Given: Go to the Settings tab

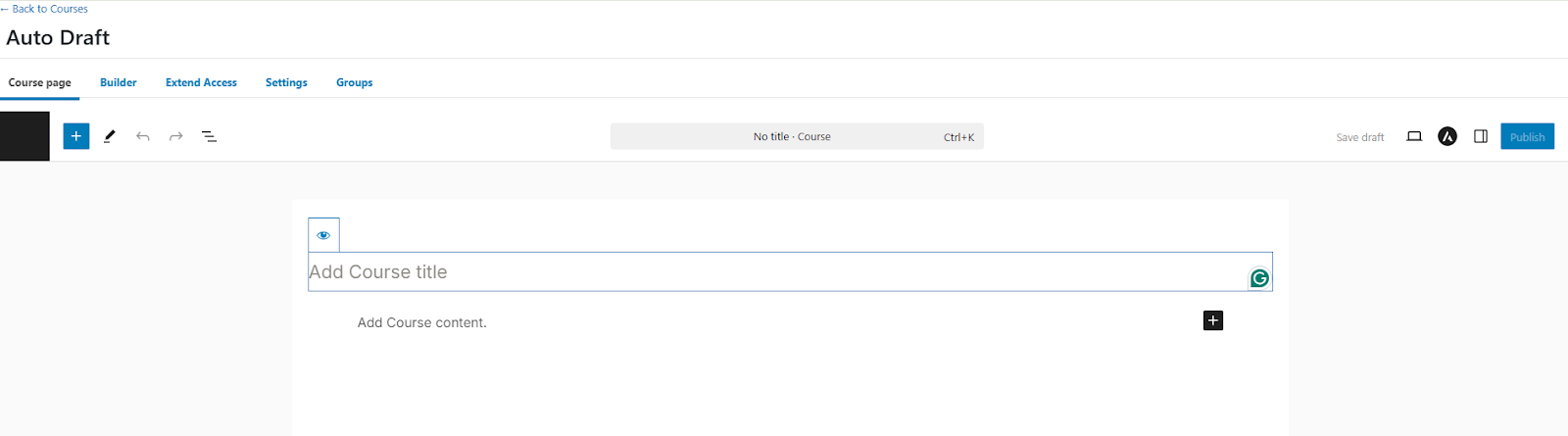Looking at the screenshot, I should 286,82.
